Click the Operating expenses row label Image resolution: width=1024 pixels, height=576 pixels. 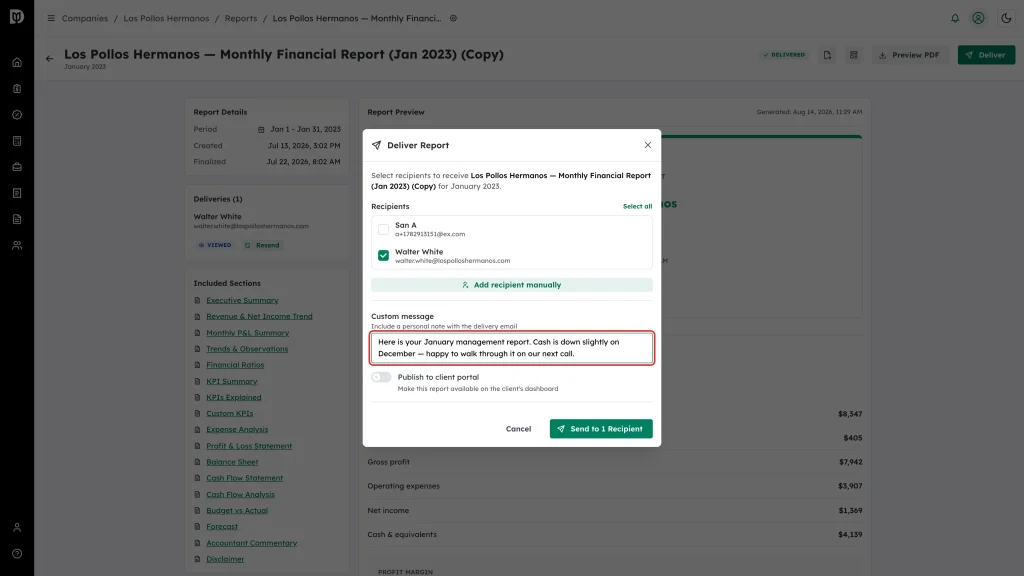(x=403, y=486)
